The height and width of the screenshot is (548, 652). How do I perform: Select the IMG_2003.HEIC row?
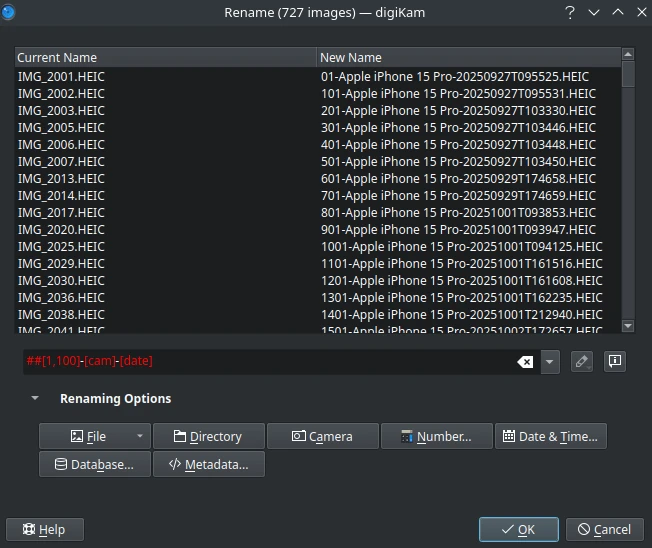click(x=318, y=111)
